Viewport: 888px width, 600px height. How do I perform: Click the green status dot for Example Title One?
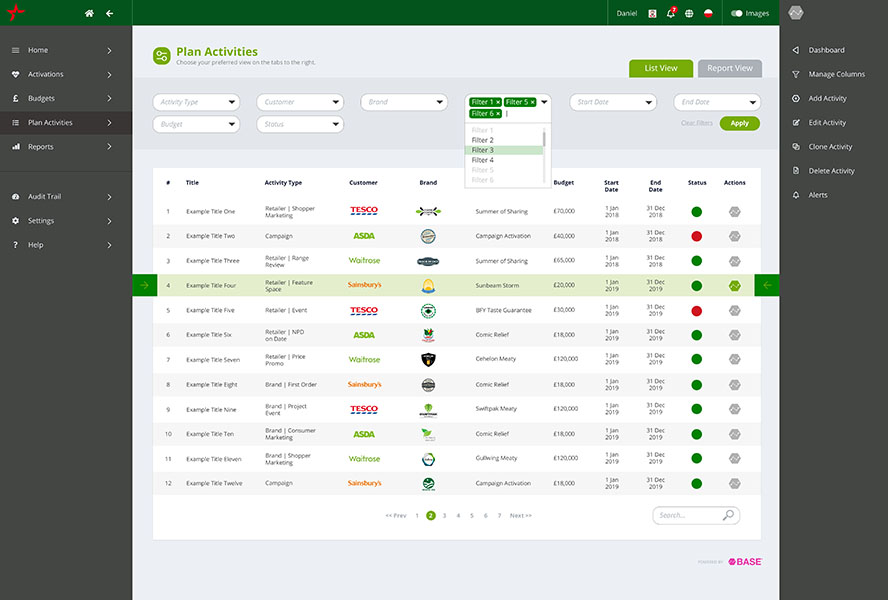tap(697, 212)
